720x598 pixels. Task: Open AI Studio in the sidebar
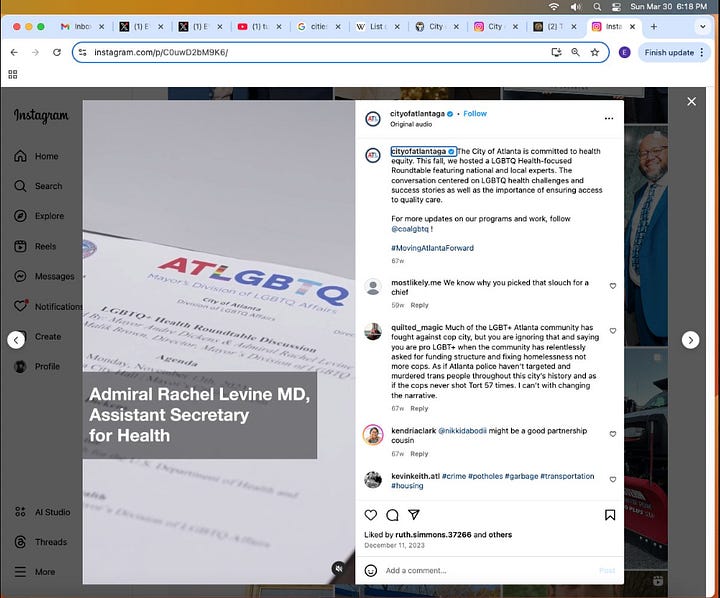[42, 512]
